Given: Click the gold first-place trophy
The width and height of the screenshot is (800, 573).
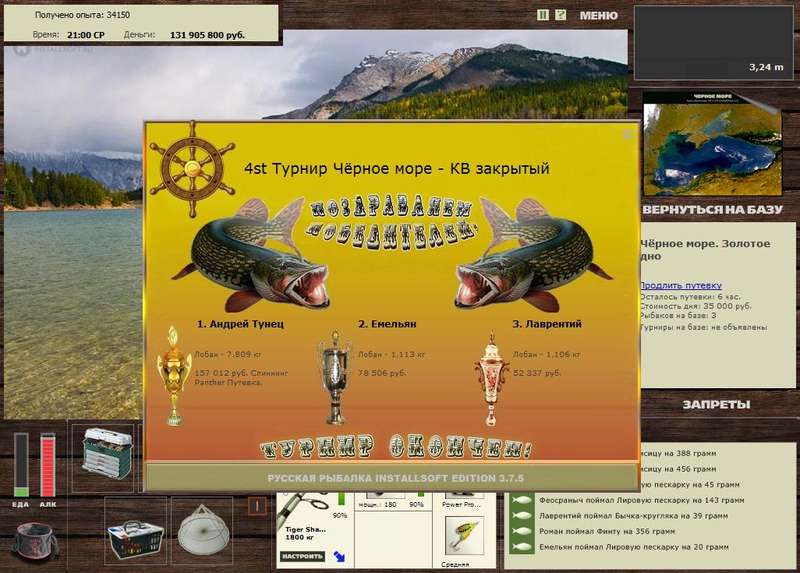Looking at the screenshot, I should (173, 376).
